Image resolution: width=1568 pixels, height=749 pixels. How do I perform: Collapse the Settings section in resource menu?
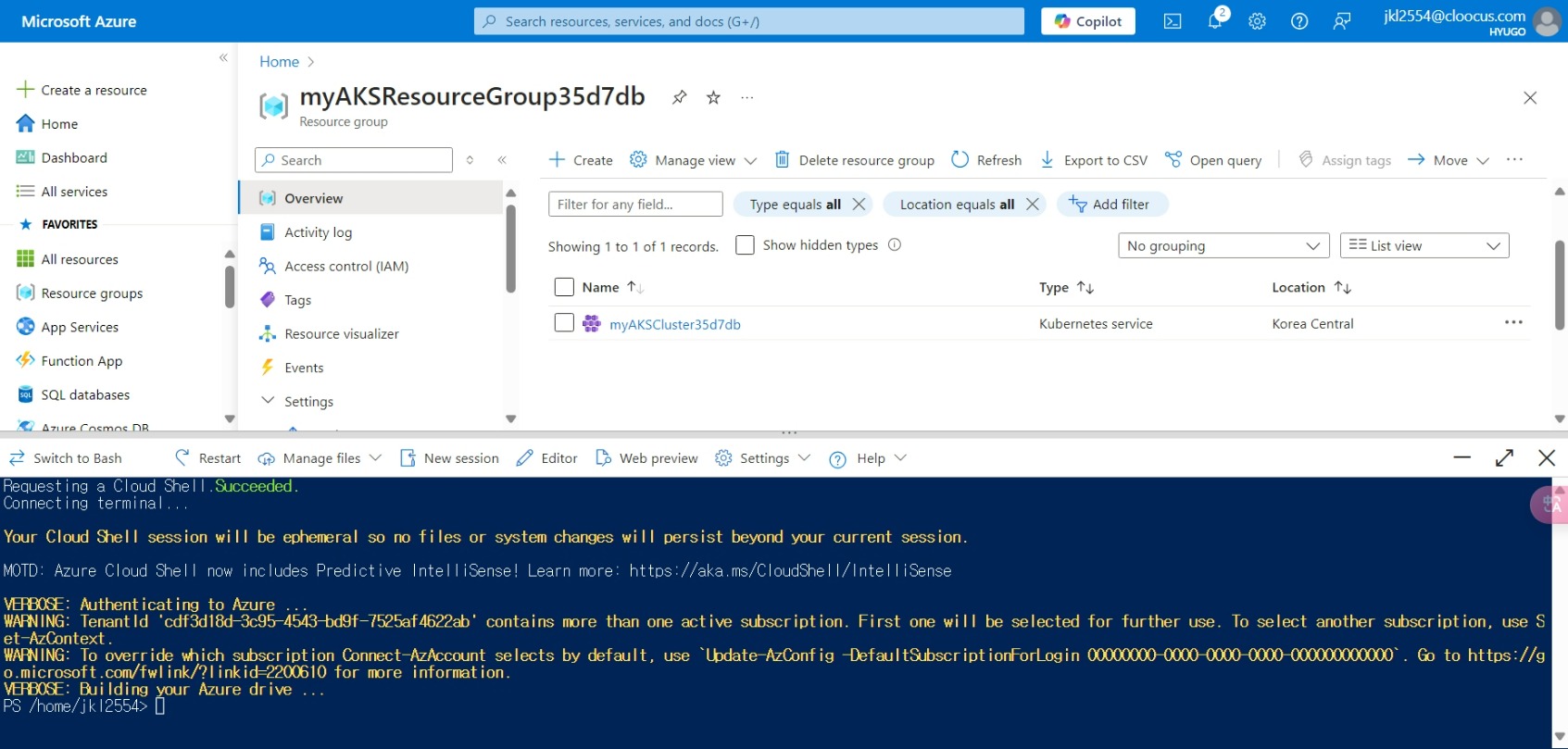pos(268,401)
